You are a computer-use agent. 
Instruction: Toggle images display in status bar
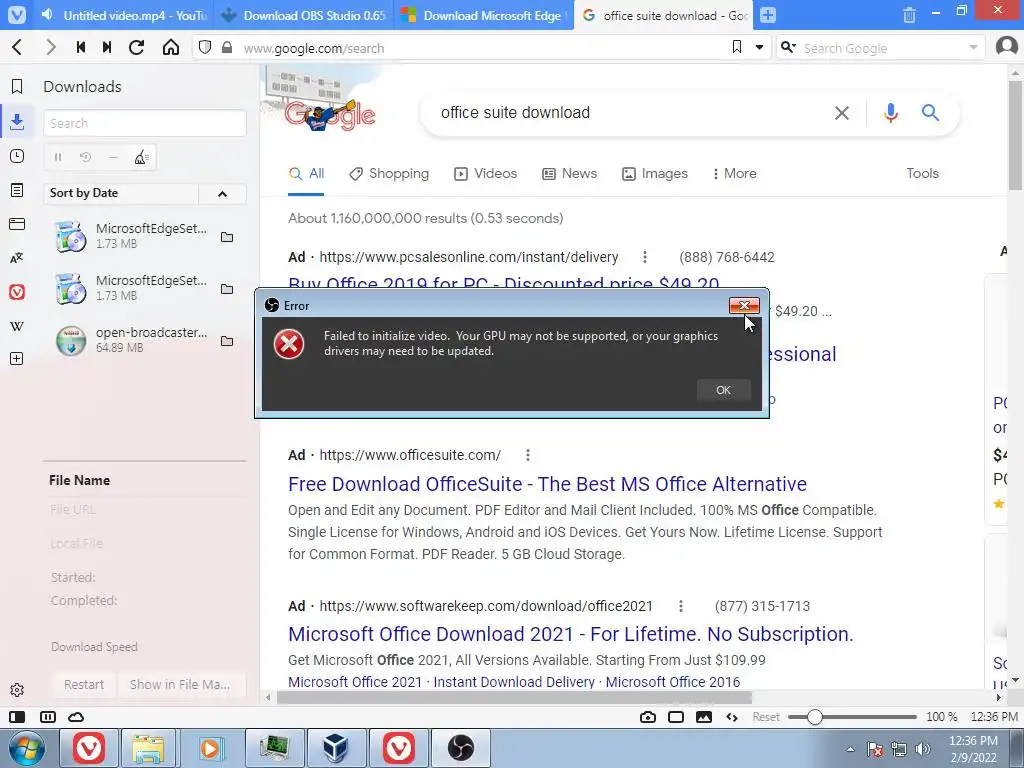coord(704,717)
